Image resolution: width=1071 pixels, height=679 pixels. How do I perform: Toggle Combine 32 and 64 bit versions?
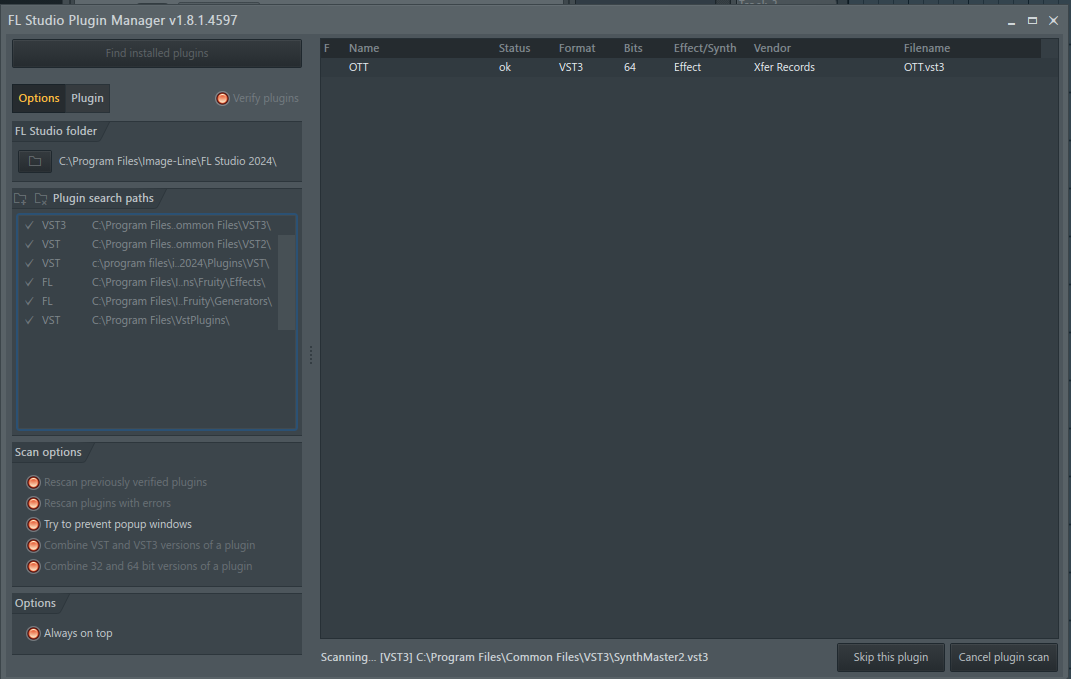coord(33,566)
